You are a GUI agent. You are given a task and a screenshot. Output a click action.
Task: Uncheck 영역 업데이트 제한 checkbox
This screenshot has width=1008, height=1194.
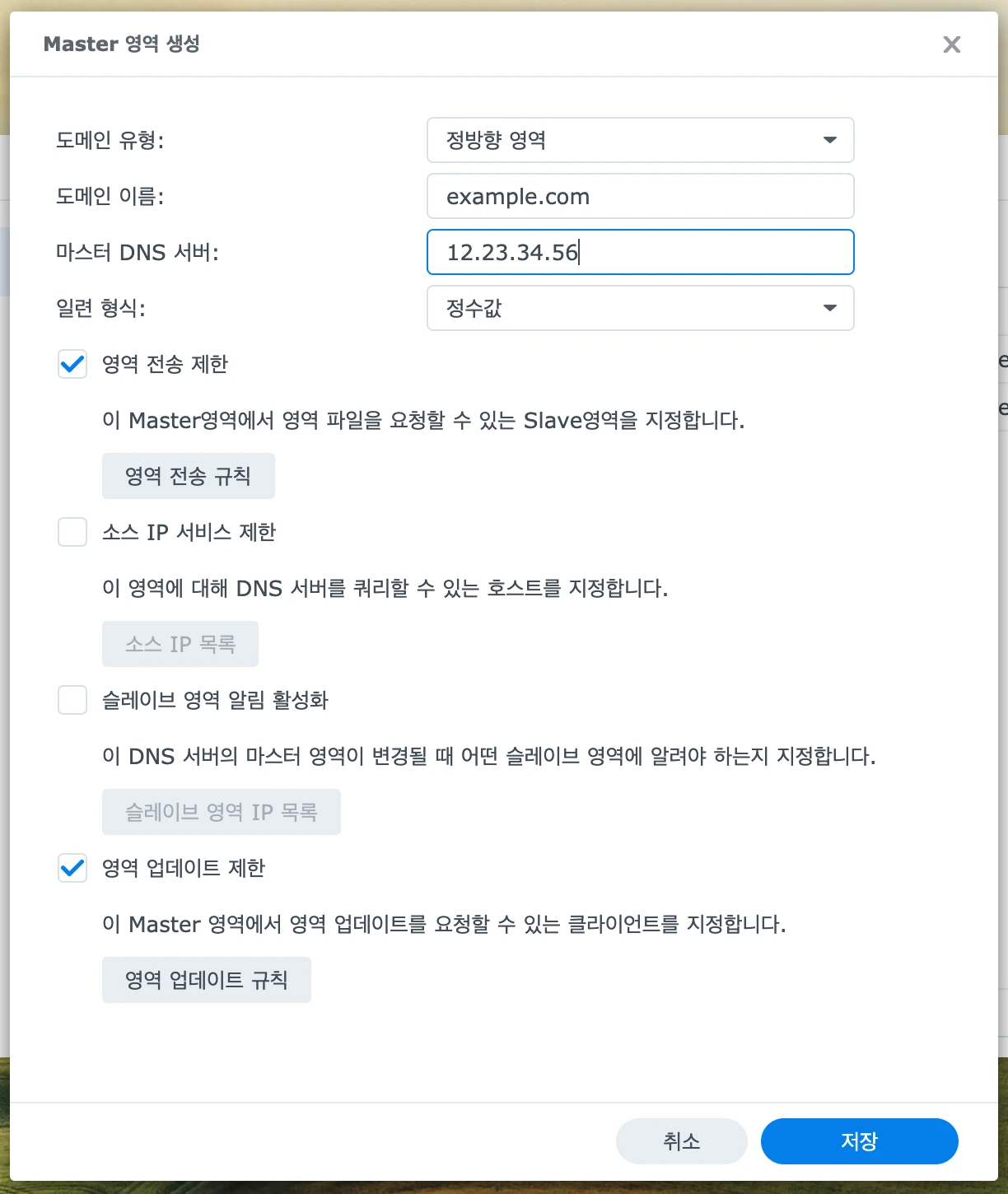[x=72, y=868]
